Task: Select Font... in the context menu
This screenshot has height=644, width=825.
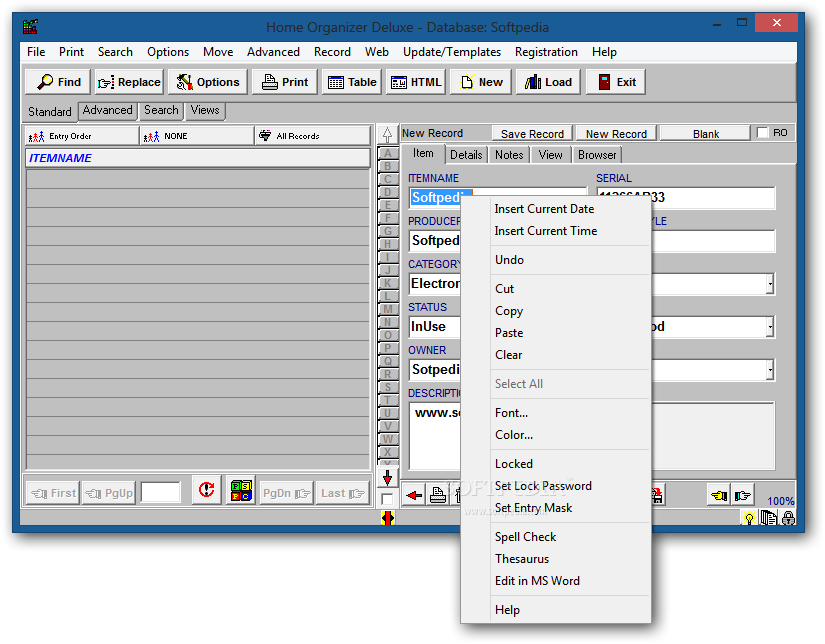Action: point(511,413)
